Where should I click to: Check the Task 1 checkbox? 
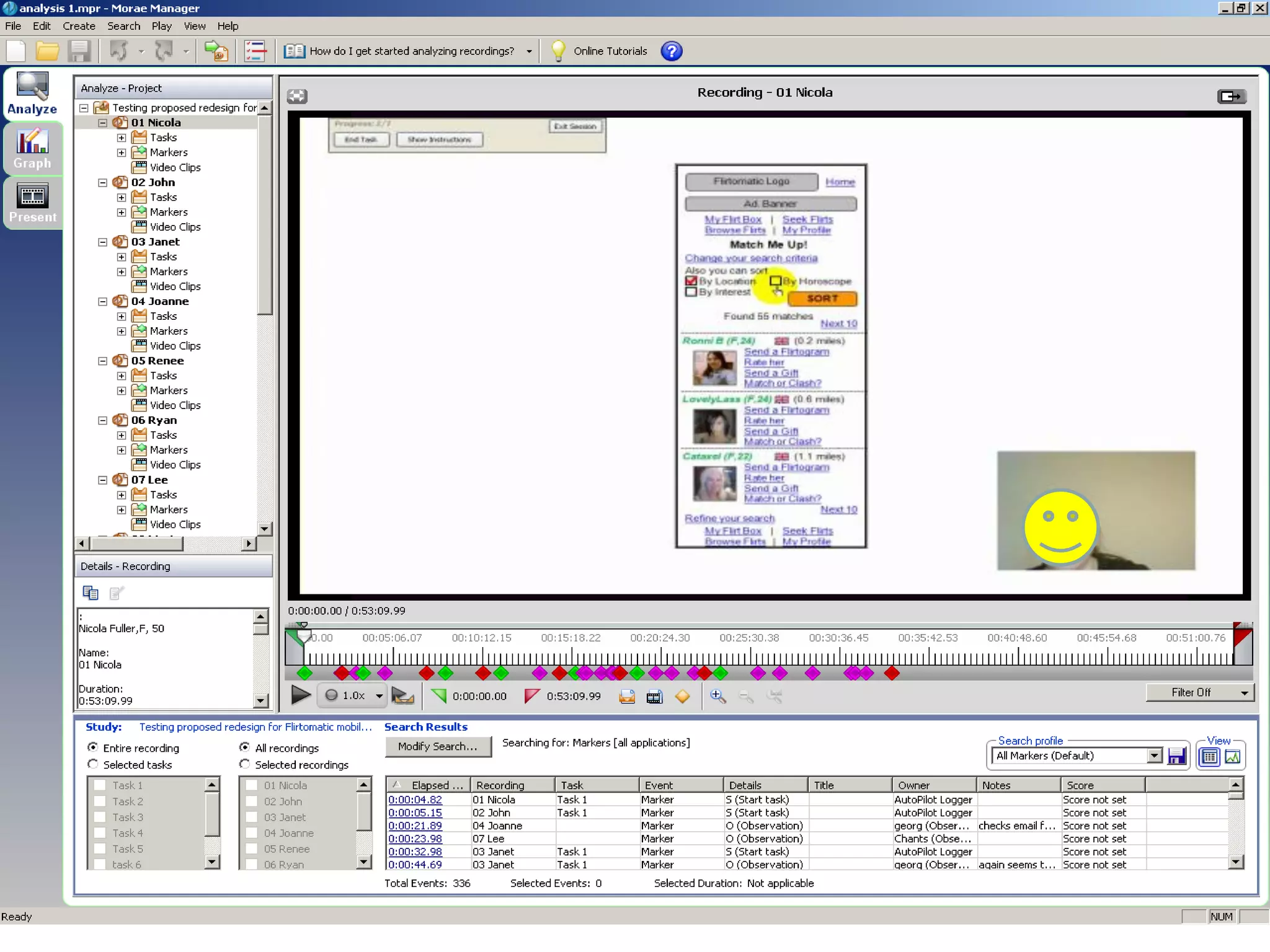click(99, 785)
